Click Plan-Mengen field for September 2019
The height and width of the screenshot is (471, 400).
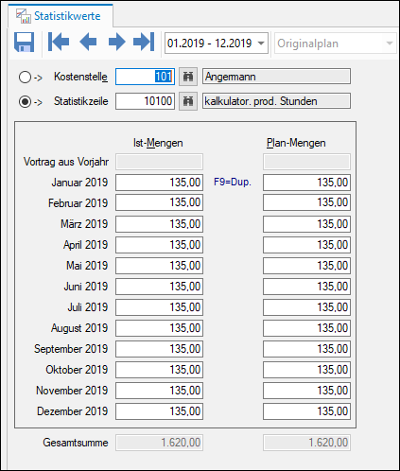pyautogui.click(x=307, y=349)
